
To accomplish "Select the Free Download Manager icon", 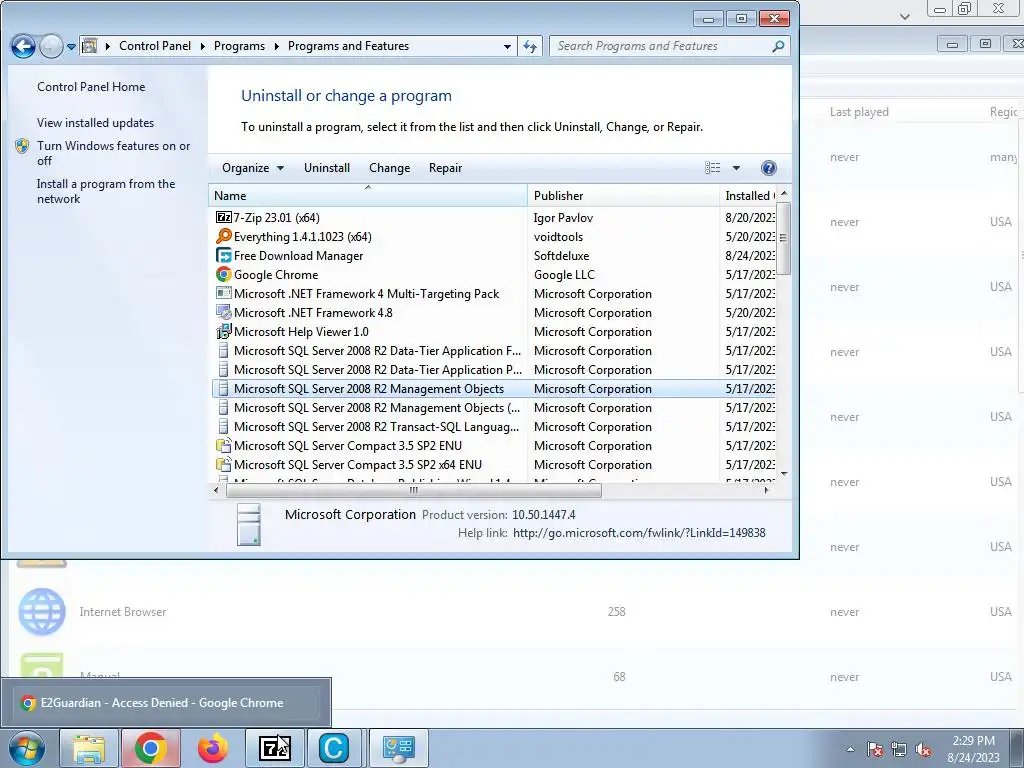I will [x=223, y=255].
